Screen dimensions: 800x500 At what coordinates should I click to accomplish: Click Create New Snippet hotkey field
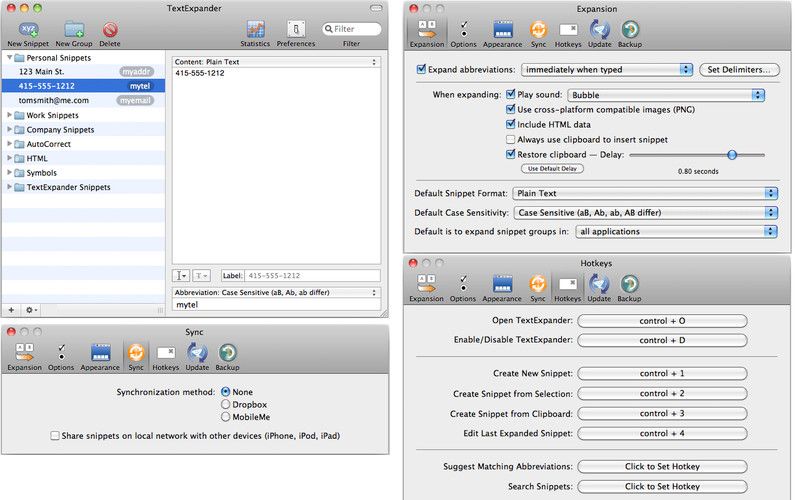(662, 373)
